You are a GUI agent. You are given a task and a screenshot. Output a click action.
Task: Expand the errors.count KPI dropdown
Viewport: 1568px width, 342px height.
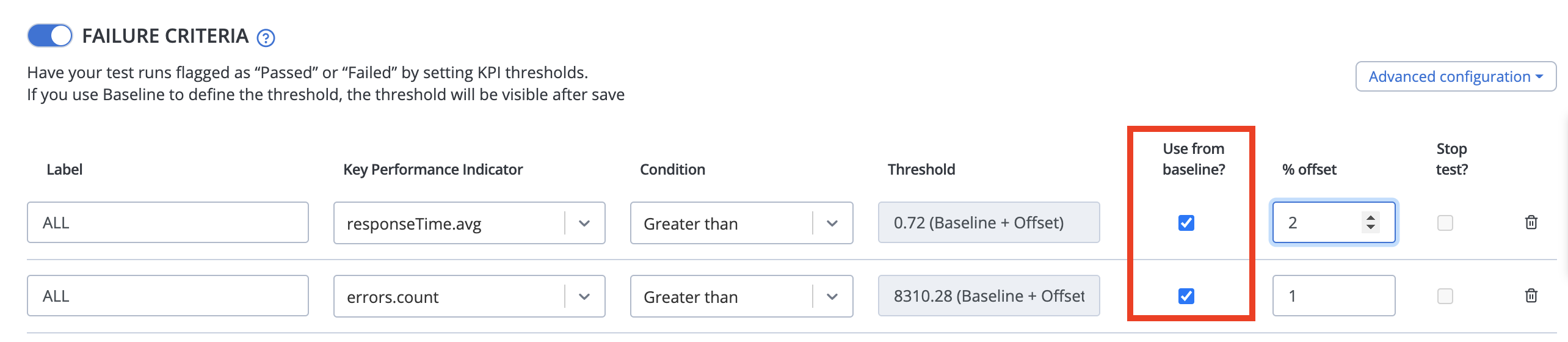pos(584,297)
